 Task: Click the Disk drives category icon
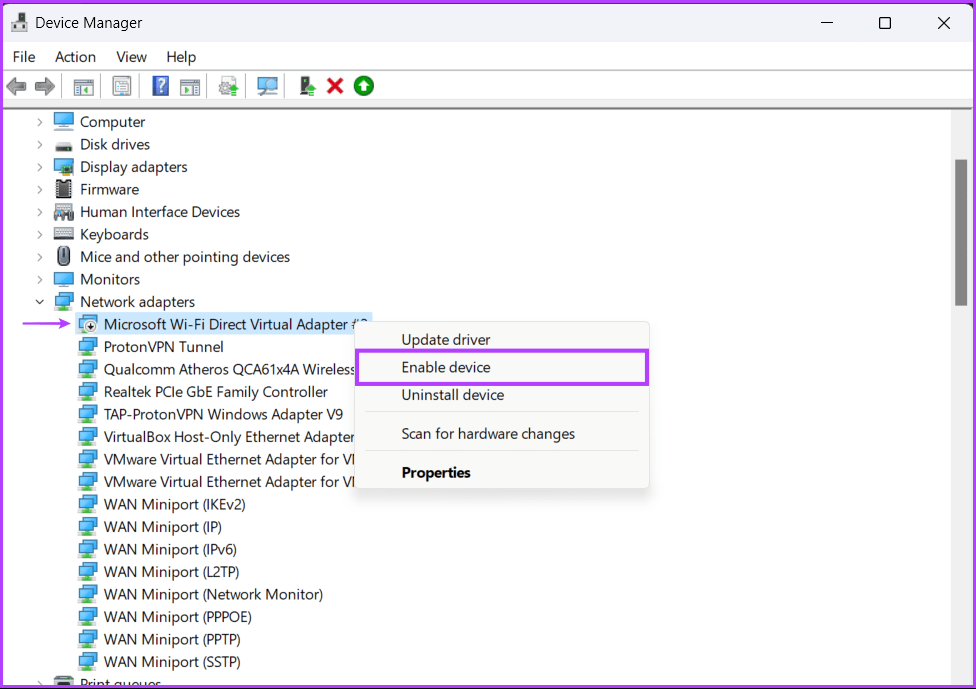pos(62,144)
